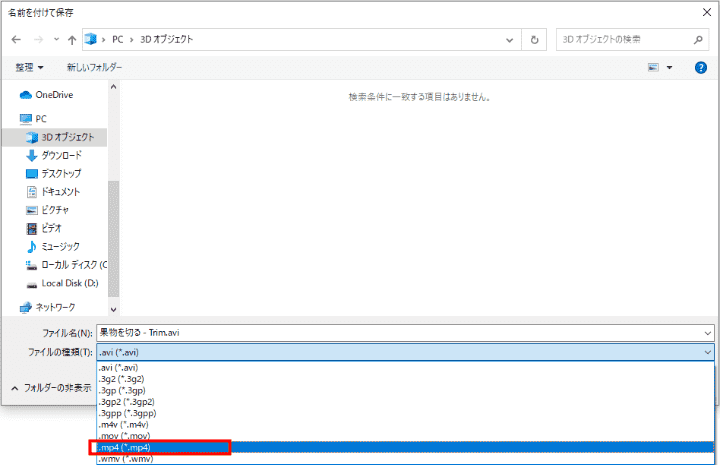This screenshot has height=465, width=720.
Task: Click the ネットワーク icon
Action: (x=26, y=307)
